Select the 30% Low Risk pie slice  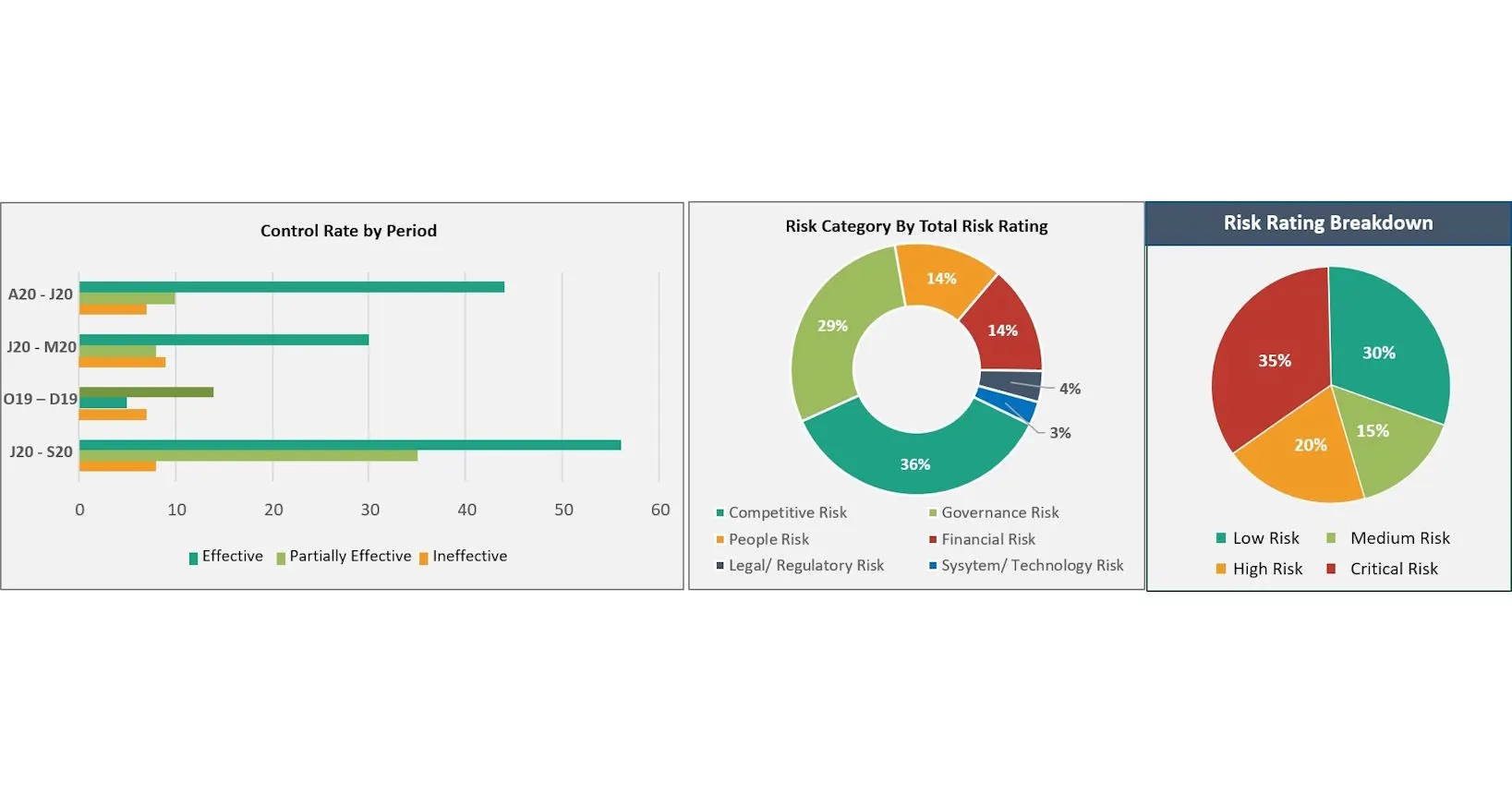click(1385, 346)
